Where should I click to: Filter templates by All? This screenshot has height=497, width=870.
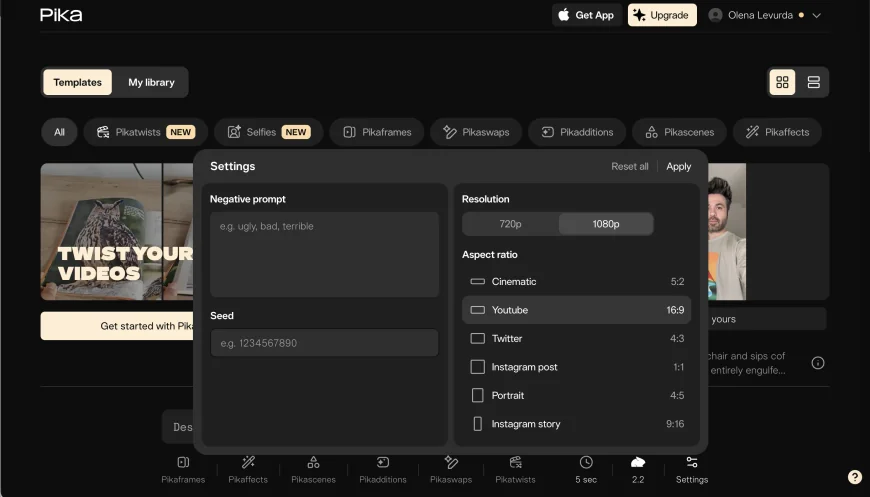click(59, 132)
